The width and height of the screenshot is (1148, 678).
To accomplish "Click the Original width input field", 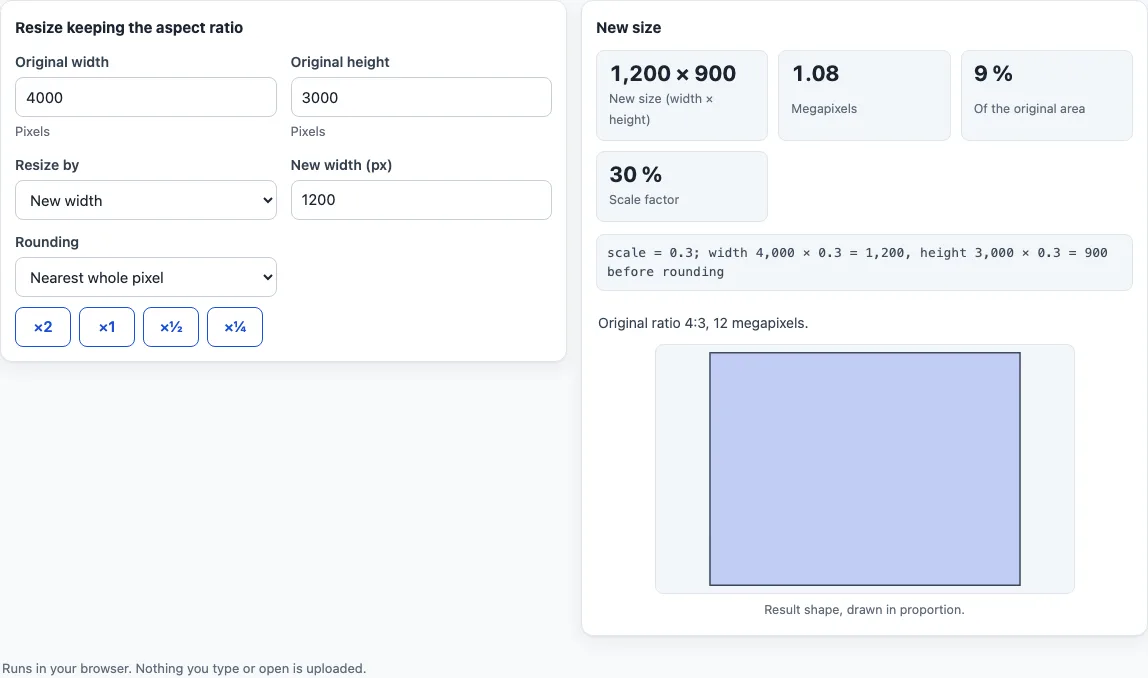I will pyautogui.click(x=146, y=97).
